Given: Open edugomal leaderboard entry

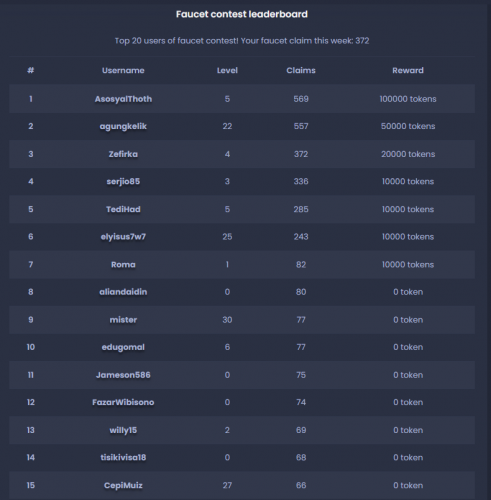Looking at the screenshot, I should coord(123,347).
